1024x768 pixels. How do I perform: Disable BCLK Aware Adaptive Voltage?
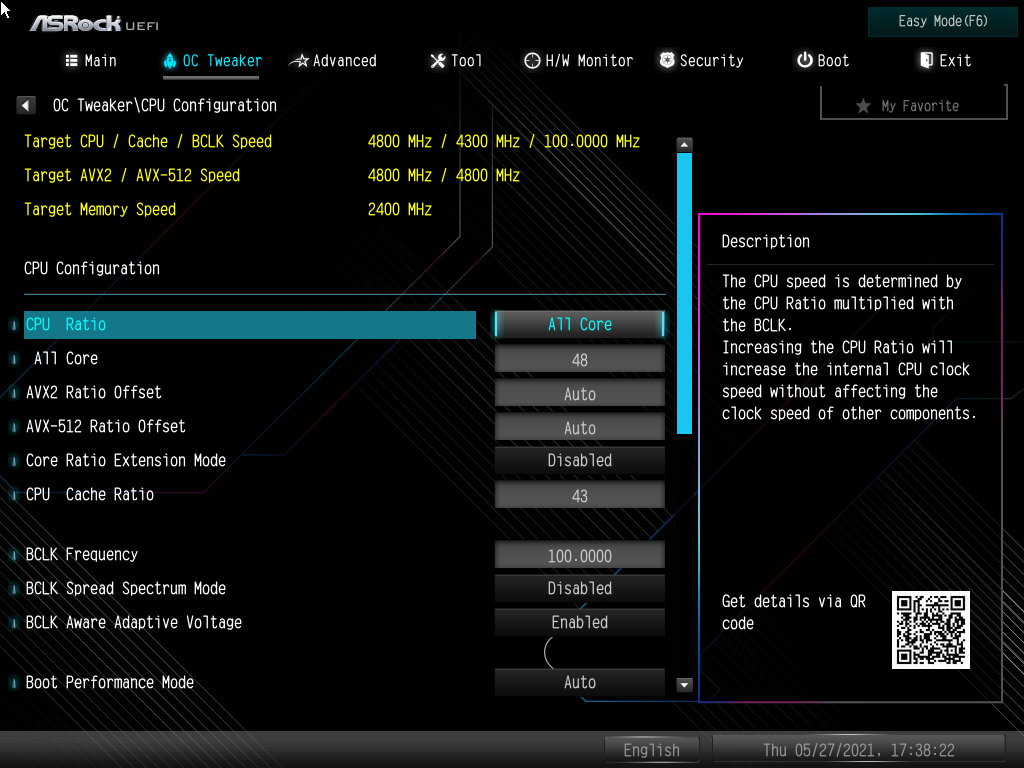tap(579, 622)
